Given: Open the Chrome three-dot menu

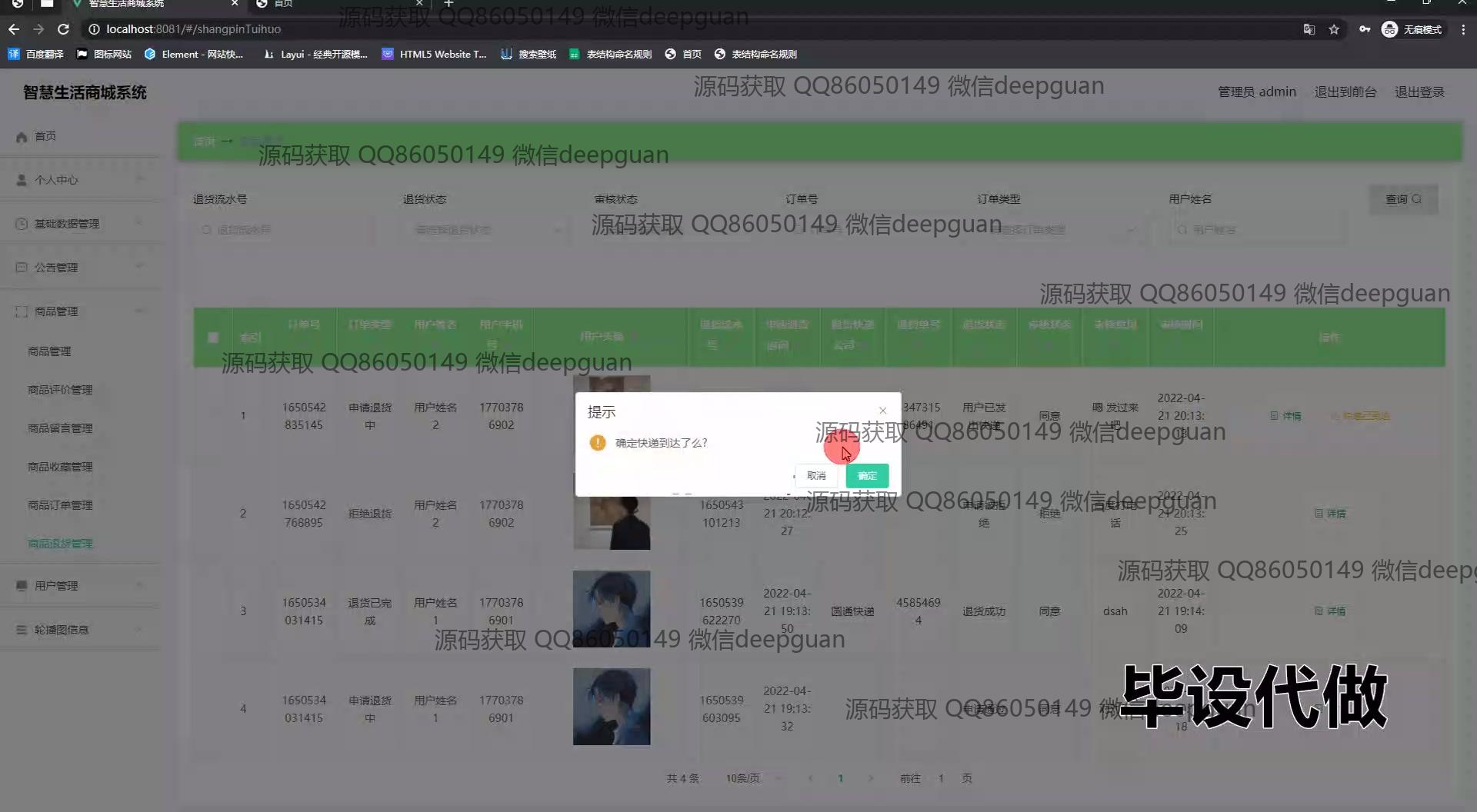Looking at the screenshot, I should point(1463,29).
